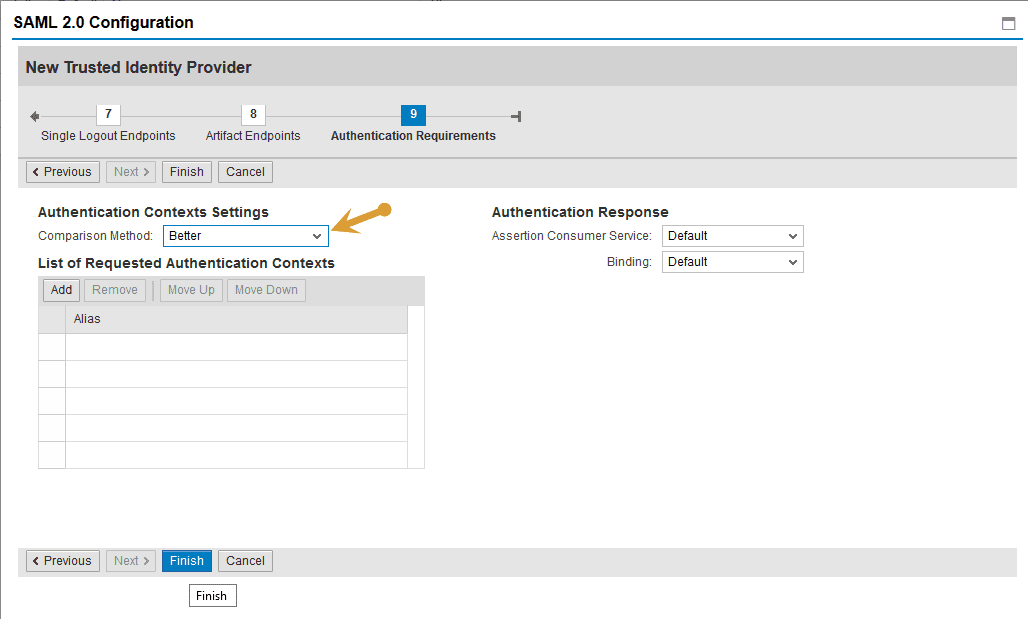Click first row selector cell in table
This screenshot has width=1028, height=619.
pyautogui.click(x=52, y=347)
